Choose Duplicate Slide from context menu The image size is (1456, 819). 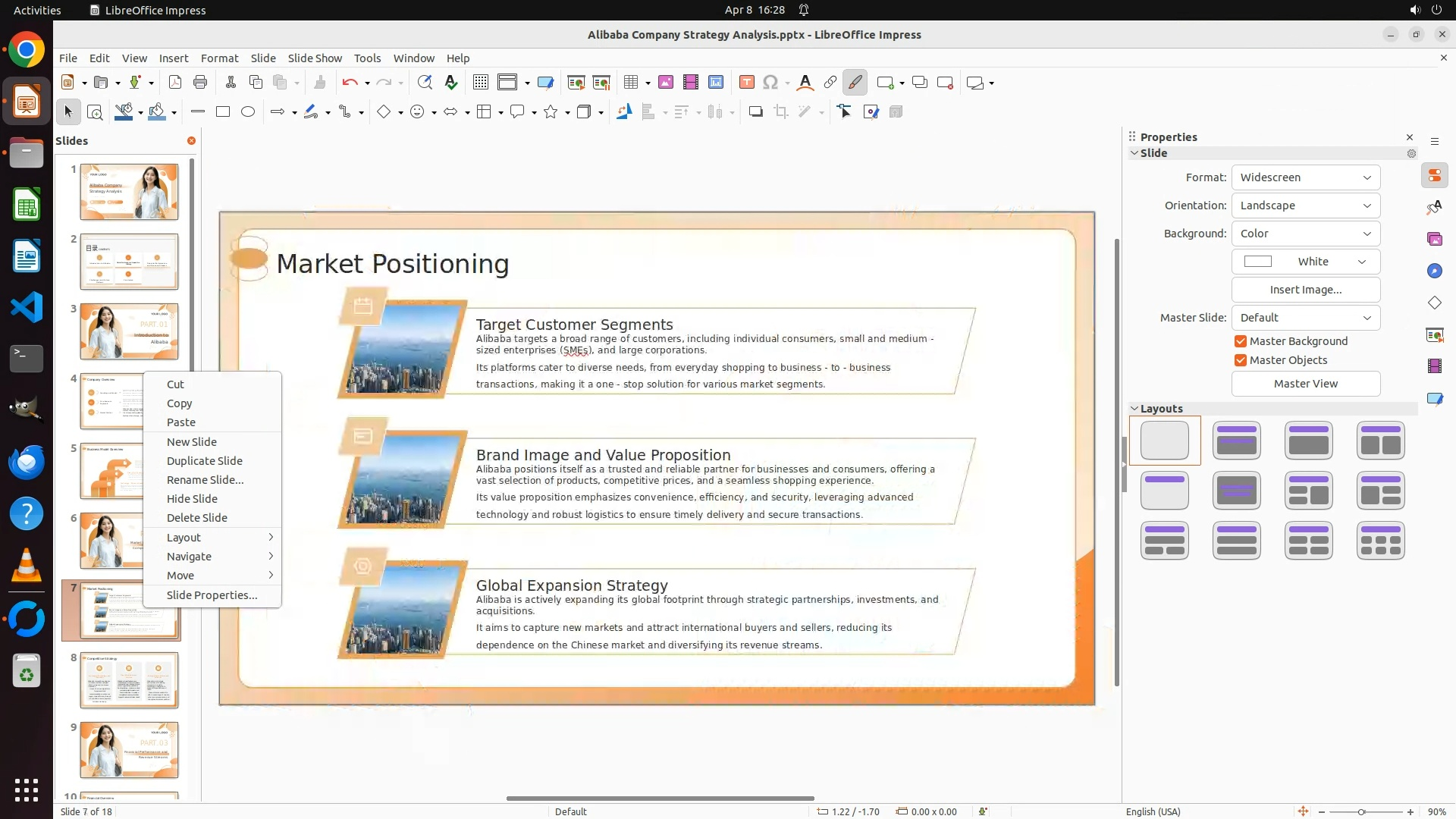(x=205, y=461)
